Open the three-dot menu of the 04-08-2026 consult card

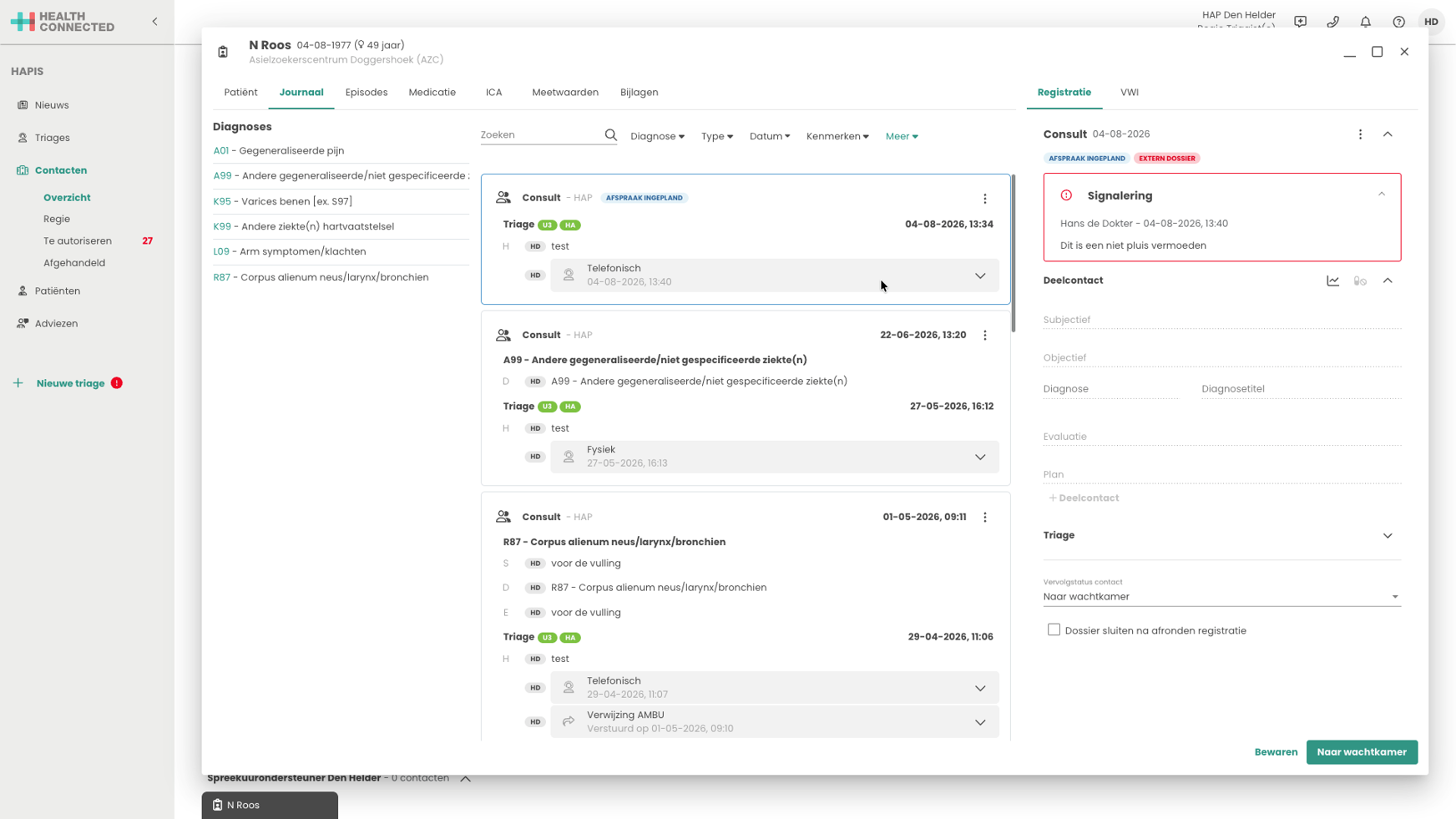point(985,199)
